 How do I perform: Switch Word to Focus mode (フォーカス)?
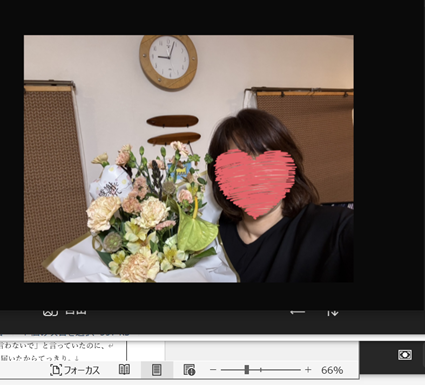(75, 370)
